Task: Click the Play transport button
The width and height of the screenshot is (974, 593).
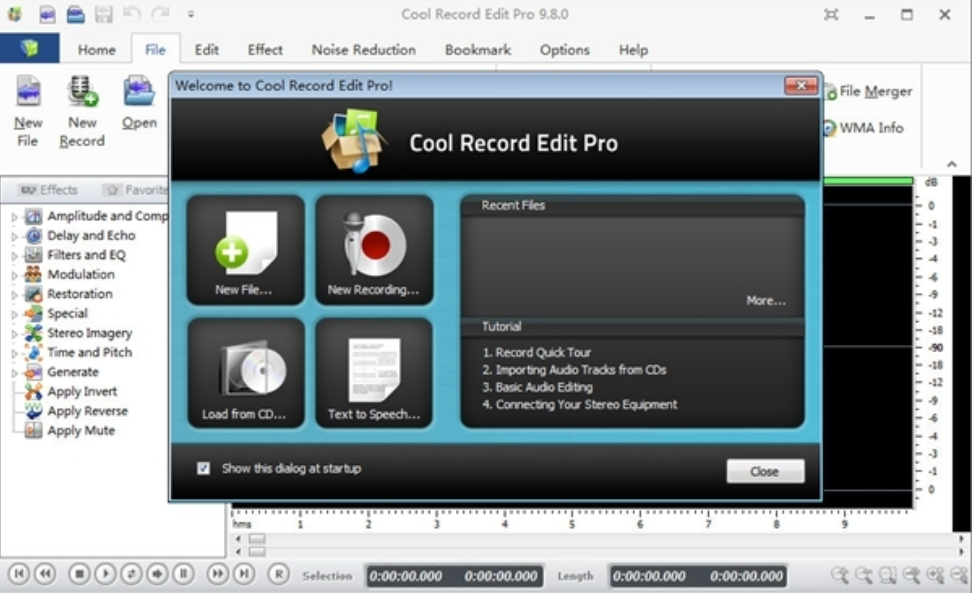Action: pos(105,574)
